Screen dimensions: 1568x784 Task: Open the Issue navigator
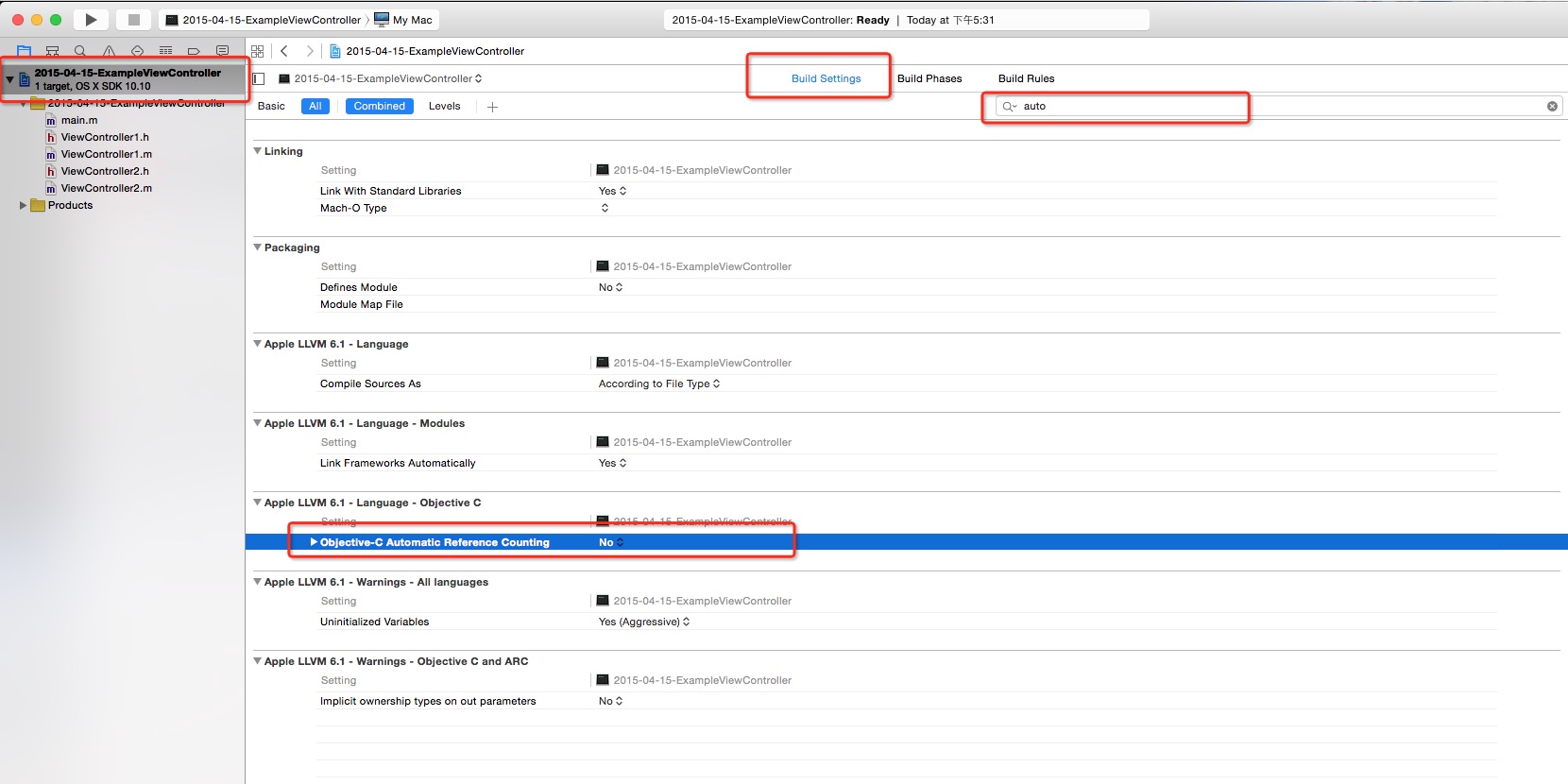[109, 51]
